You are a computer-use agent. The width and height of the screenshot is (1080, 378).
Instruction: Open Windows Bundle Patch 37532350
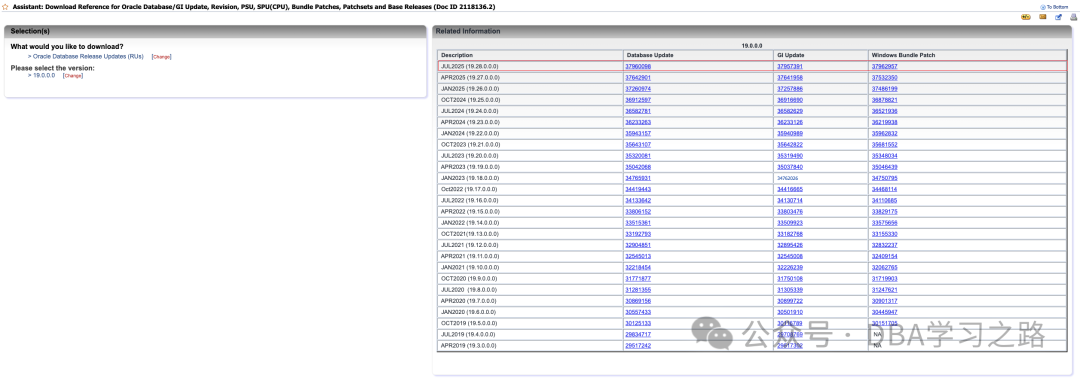tap(884, 77)
